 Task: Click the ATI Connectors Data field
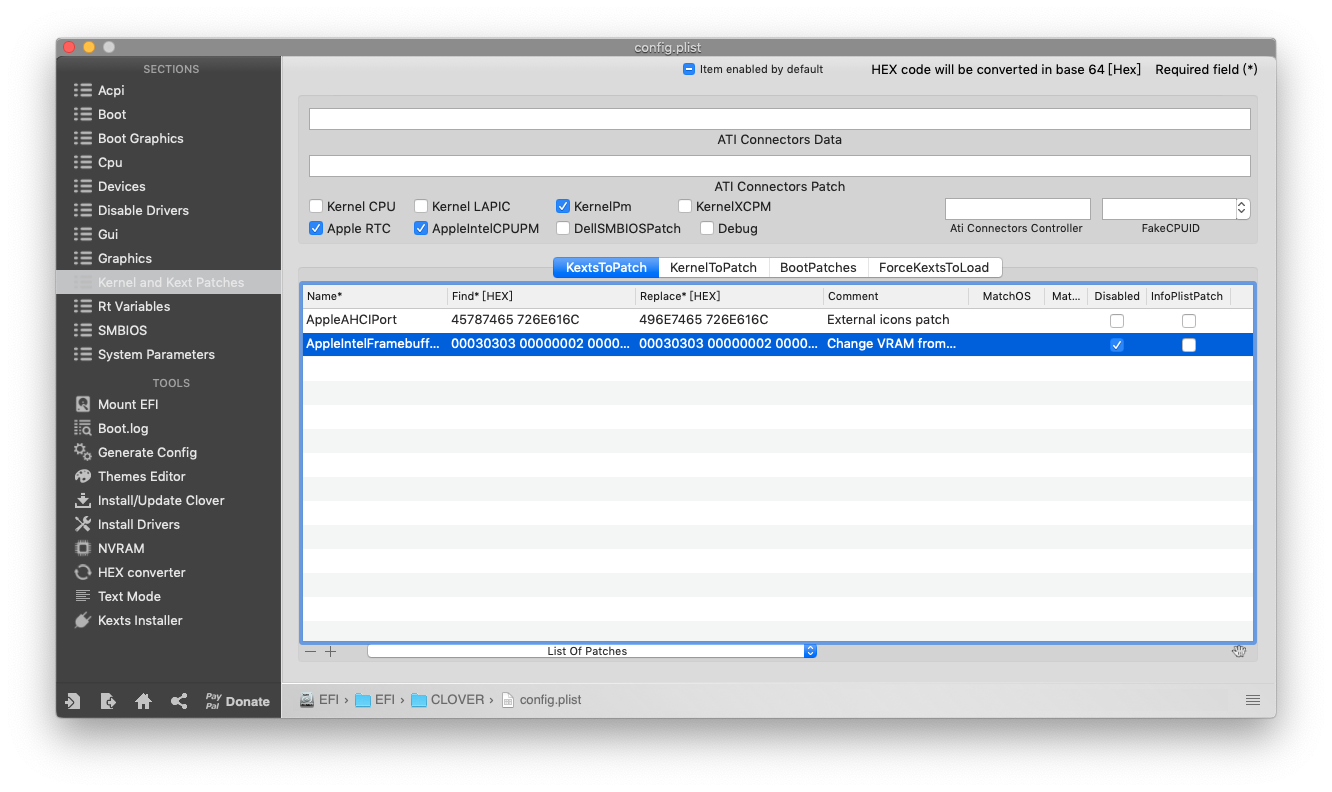click(x=779, y=119)
